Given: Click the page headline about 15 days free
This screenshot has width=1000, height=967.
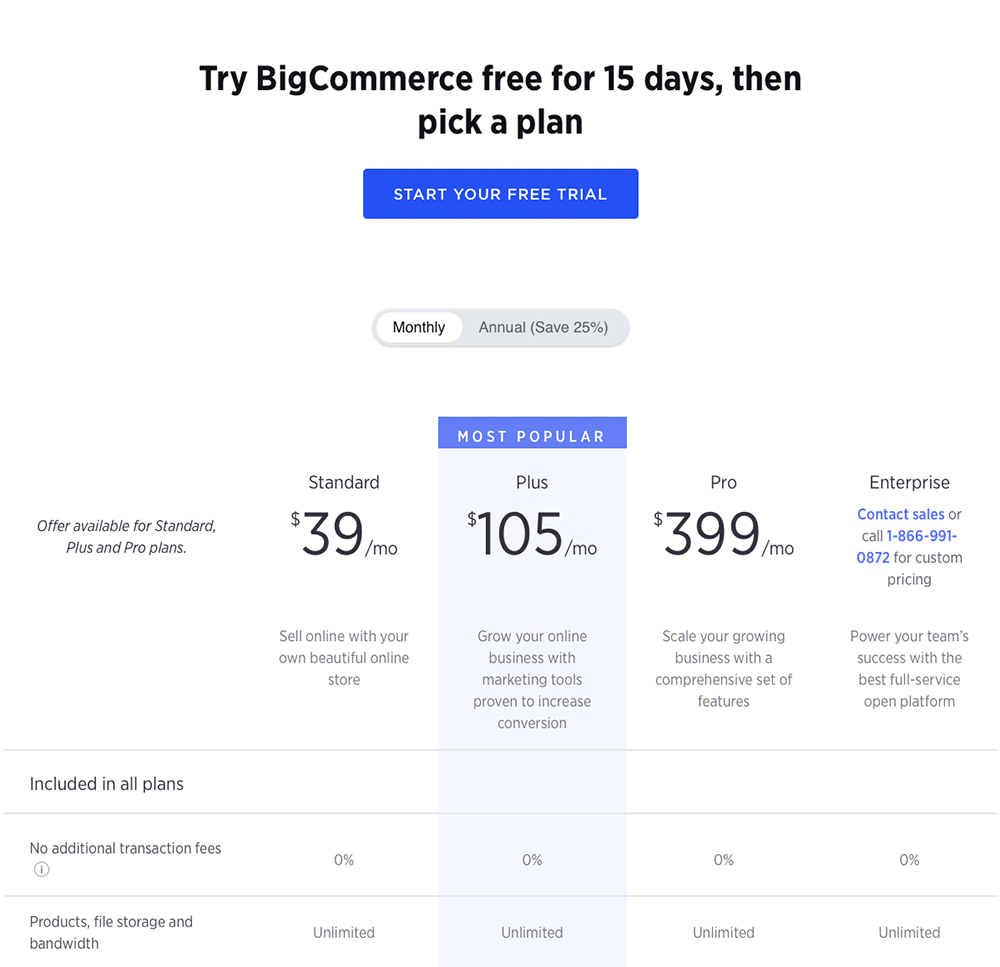Looking at the screenshot, I should pos(501,100).
